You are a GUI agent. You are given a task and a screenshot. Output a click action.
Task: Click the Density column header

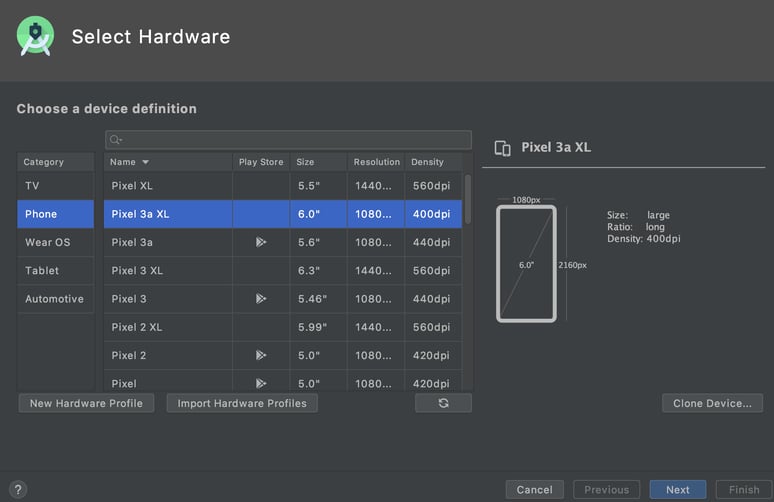pyautogui.click(x=433, y=162)
